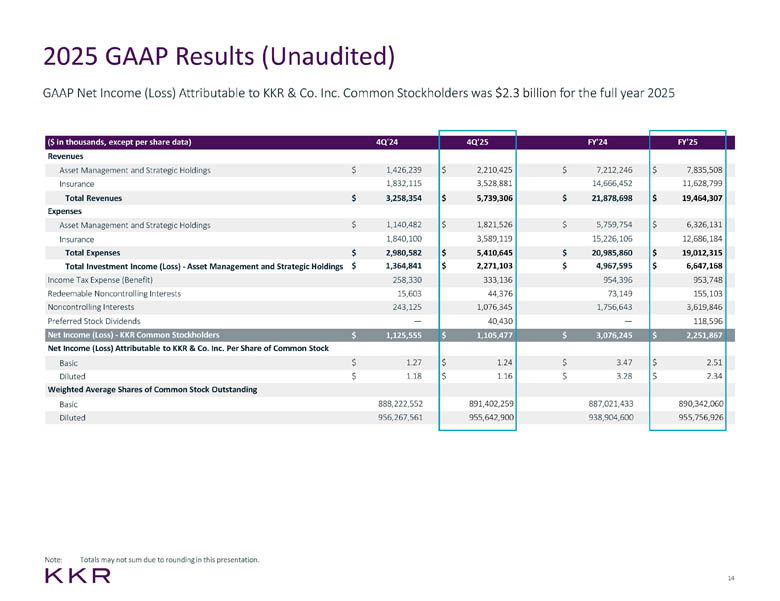
Task: Click the page number 14
Action: point(731,578)
